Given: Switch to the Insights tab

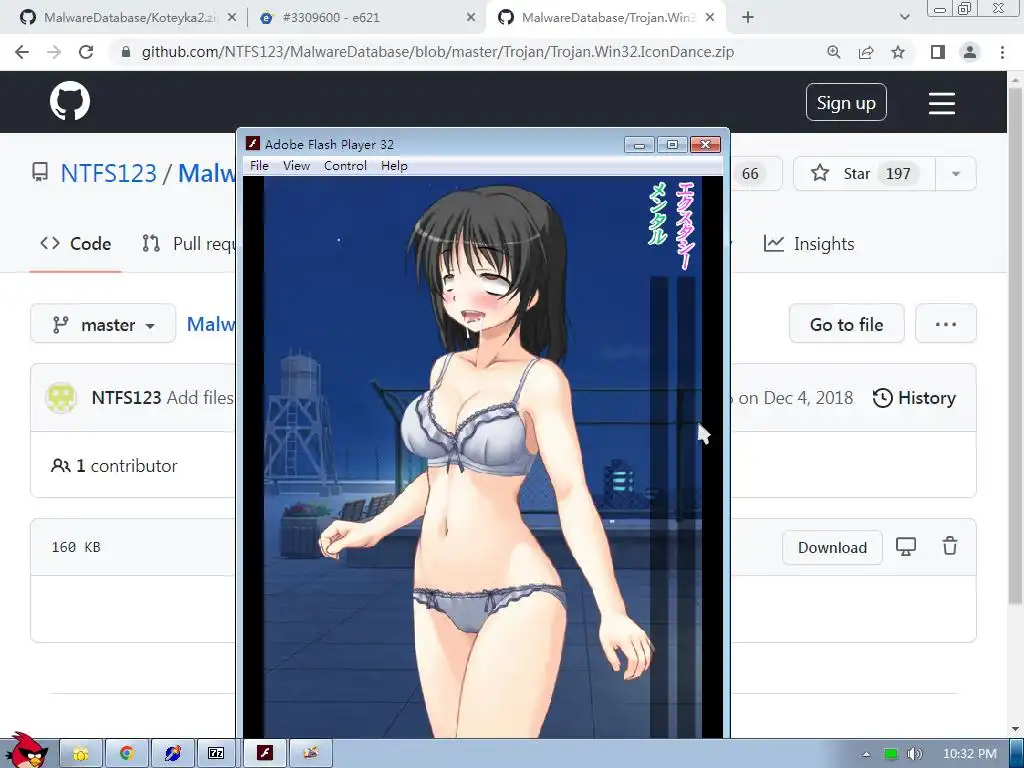Looking at the screenshot, I should pyautogui.click(x=809, y=244).
